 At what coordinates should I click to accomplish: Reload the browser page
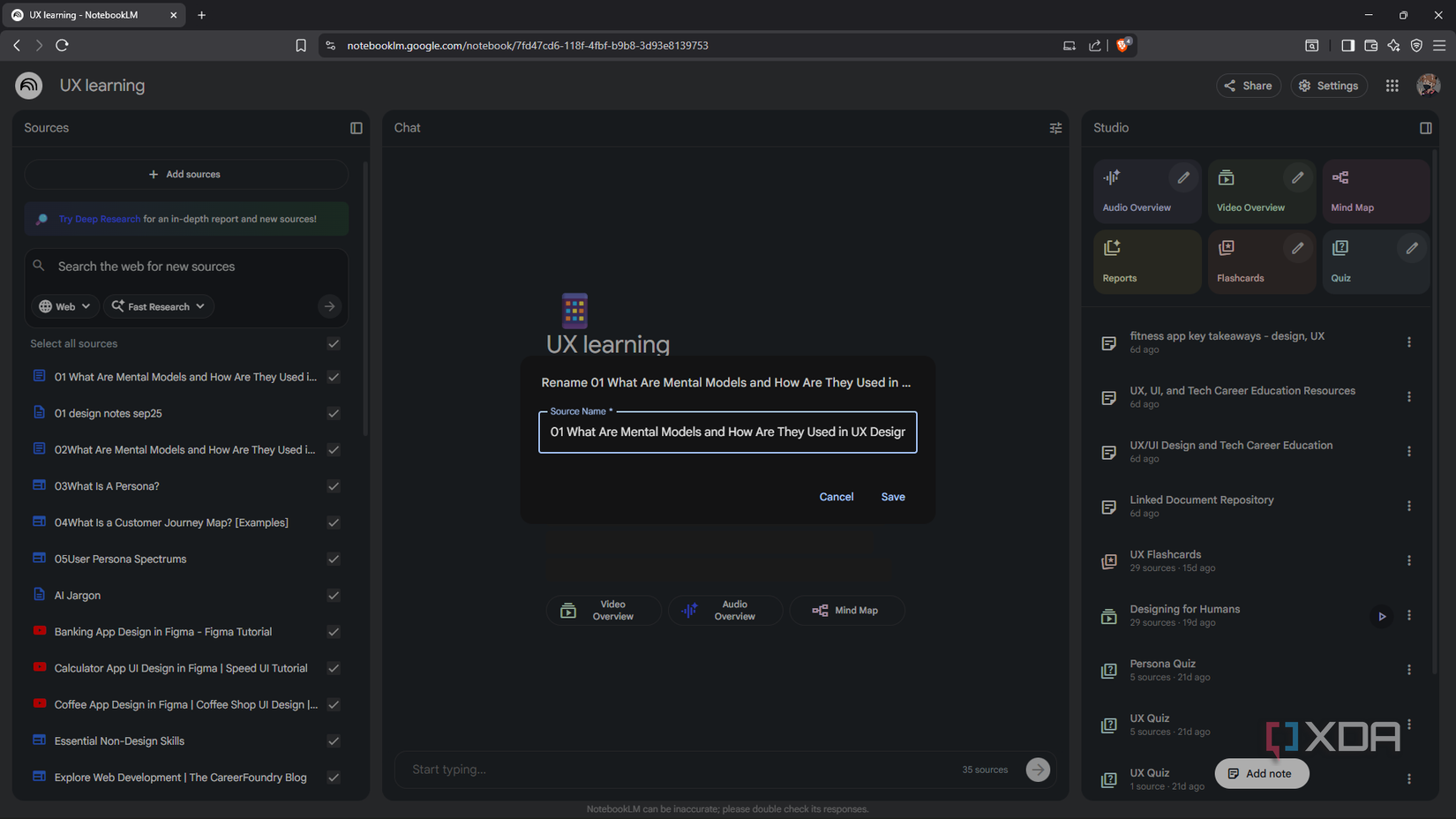coord(62,45)
